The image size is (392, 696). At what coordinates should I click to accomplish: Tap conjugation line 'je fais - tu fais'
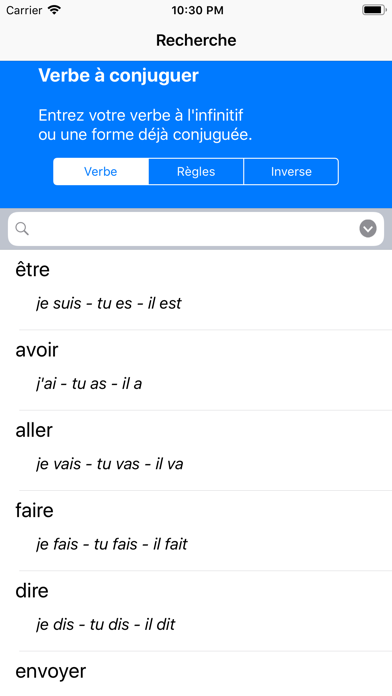(x=112, y=545)
